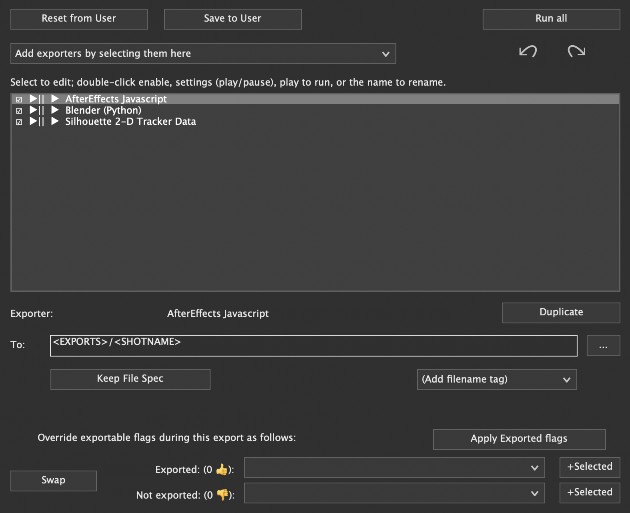Click the export path 'To' input field
Image resolution: width=630 pixels, height=513 pixels.
point(313,345)
